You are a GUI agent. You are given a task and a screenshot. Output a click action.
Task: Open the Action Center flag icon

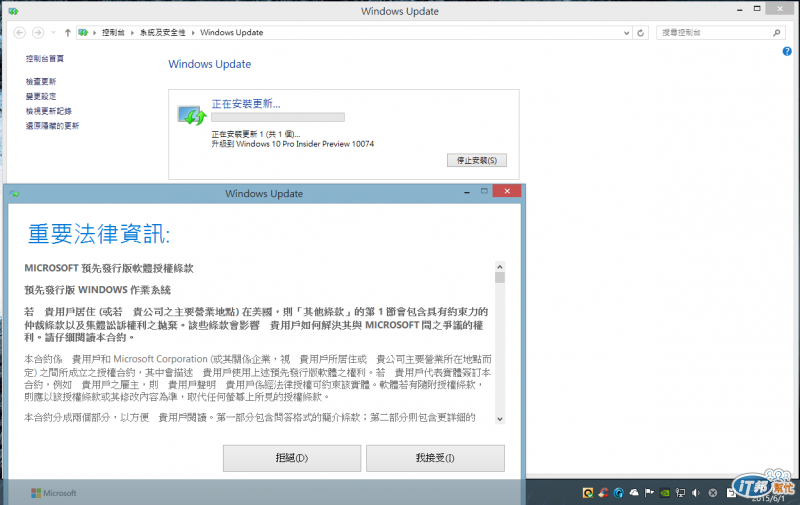point(649,493)
